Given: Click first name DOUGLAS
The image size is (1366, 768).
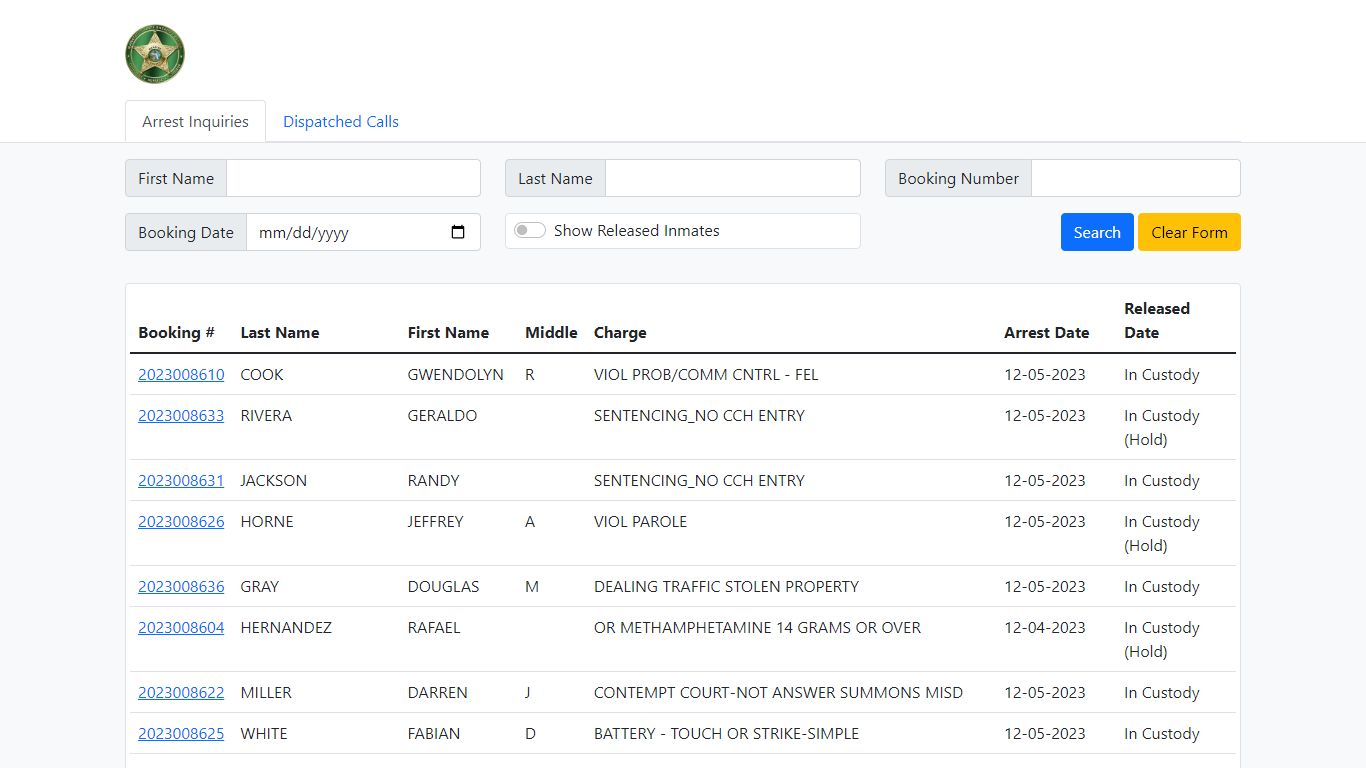Looking at the screenshot, I should point(443,586).
